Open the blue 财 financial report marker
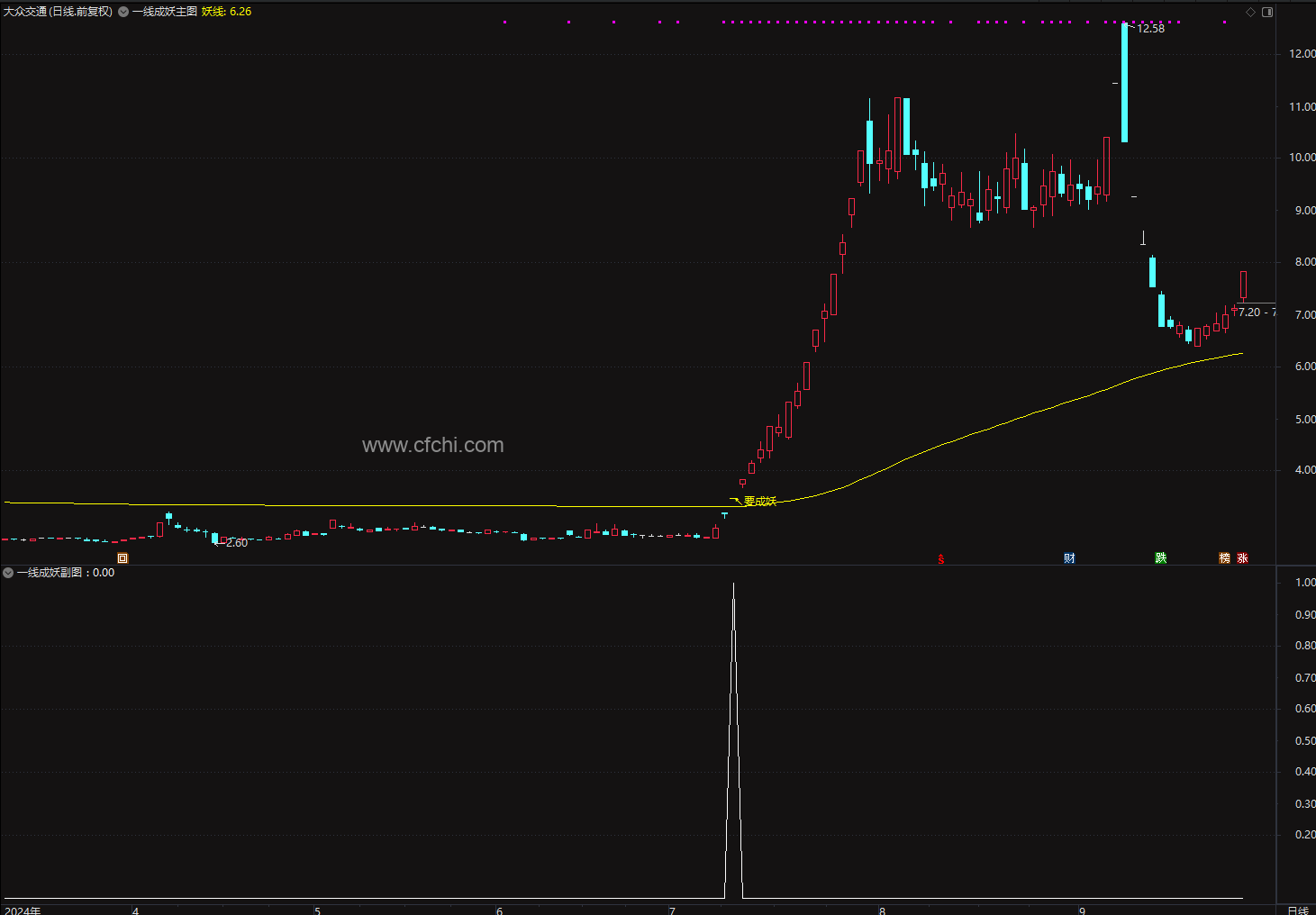The height and width of the screenshot is (915, 1316). point(1069,558)
